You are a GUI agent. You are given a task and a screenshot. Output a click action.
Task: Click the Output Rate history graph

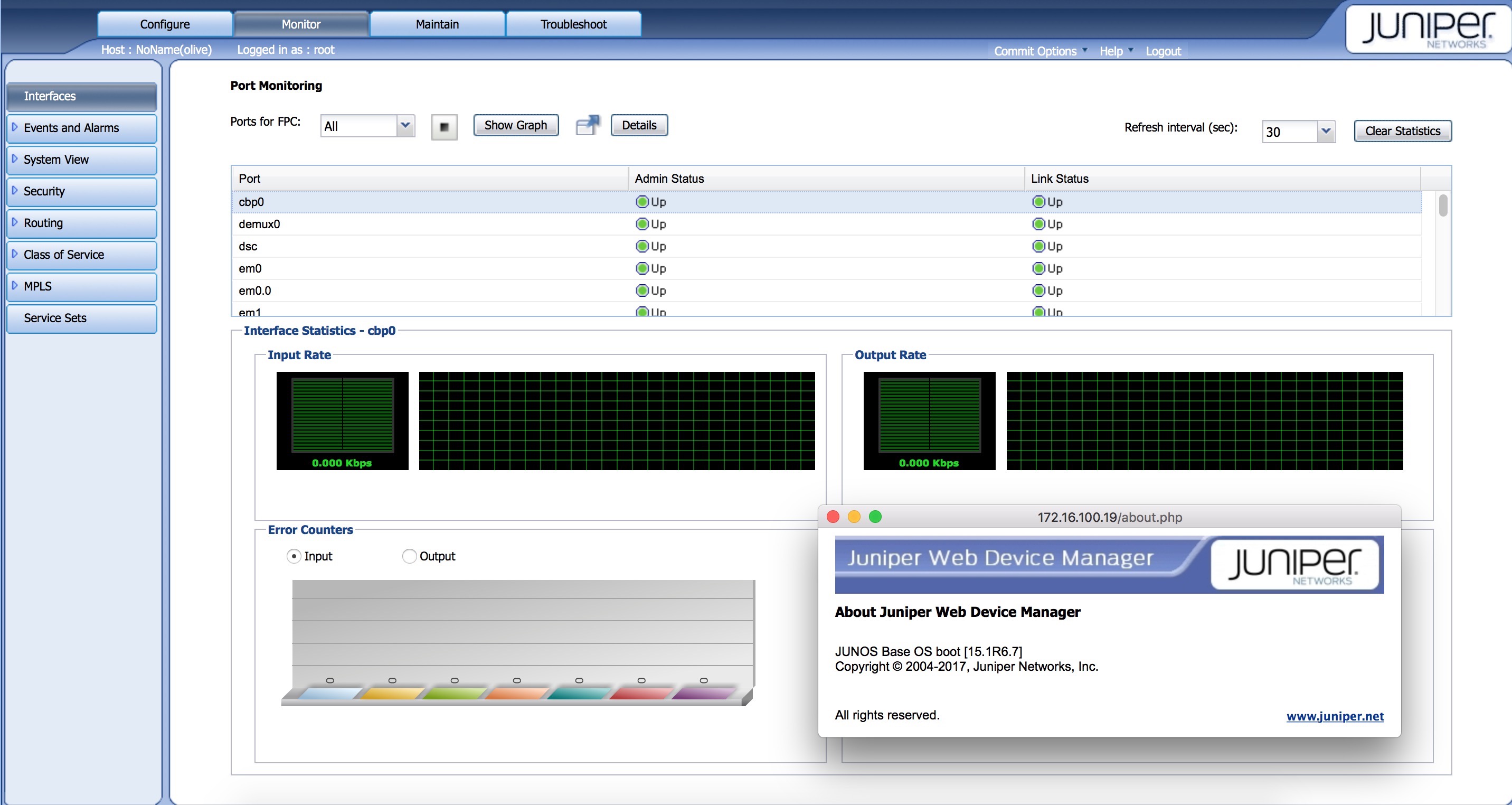tap(1204, 420)
